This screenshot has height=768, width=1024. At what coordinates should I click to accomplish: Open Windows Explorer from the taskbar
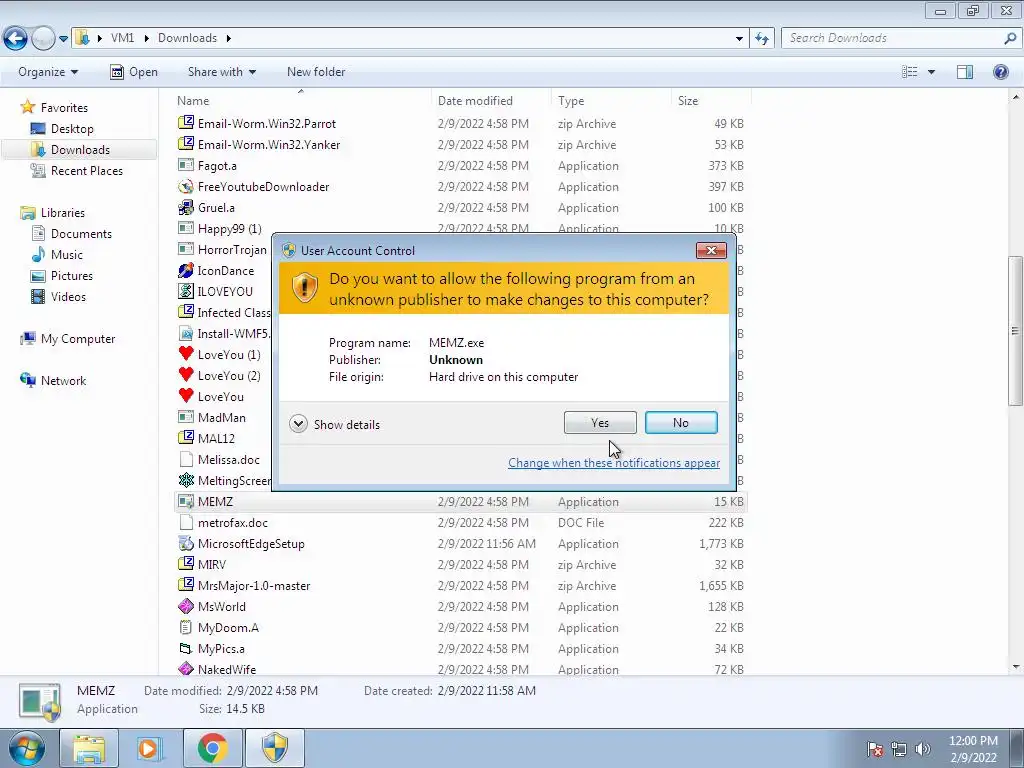click(x=89, y=748)
